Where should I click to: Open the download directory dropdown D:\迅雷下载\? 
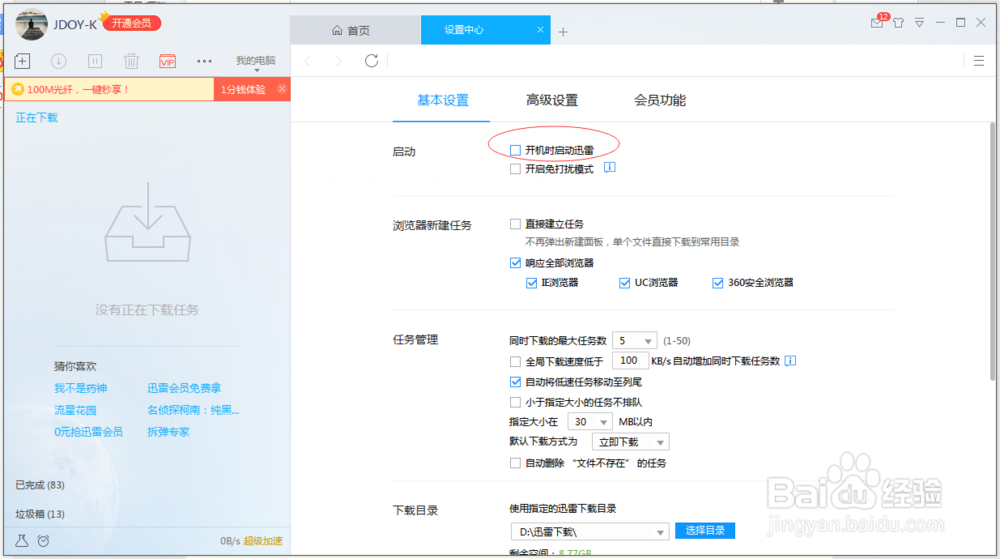[590, 532]
